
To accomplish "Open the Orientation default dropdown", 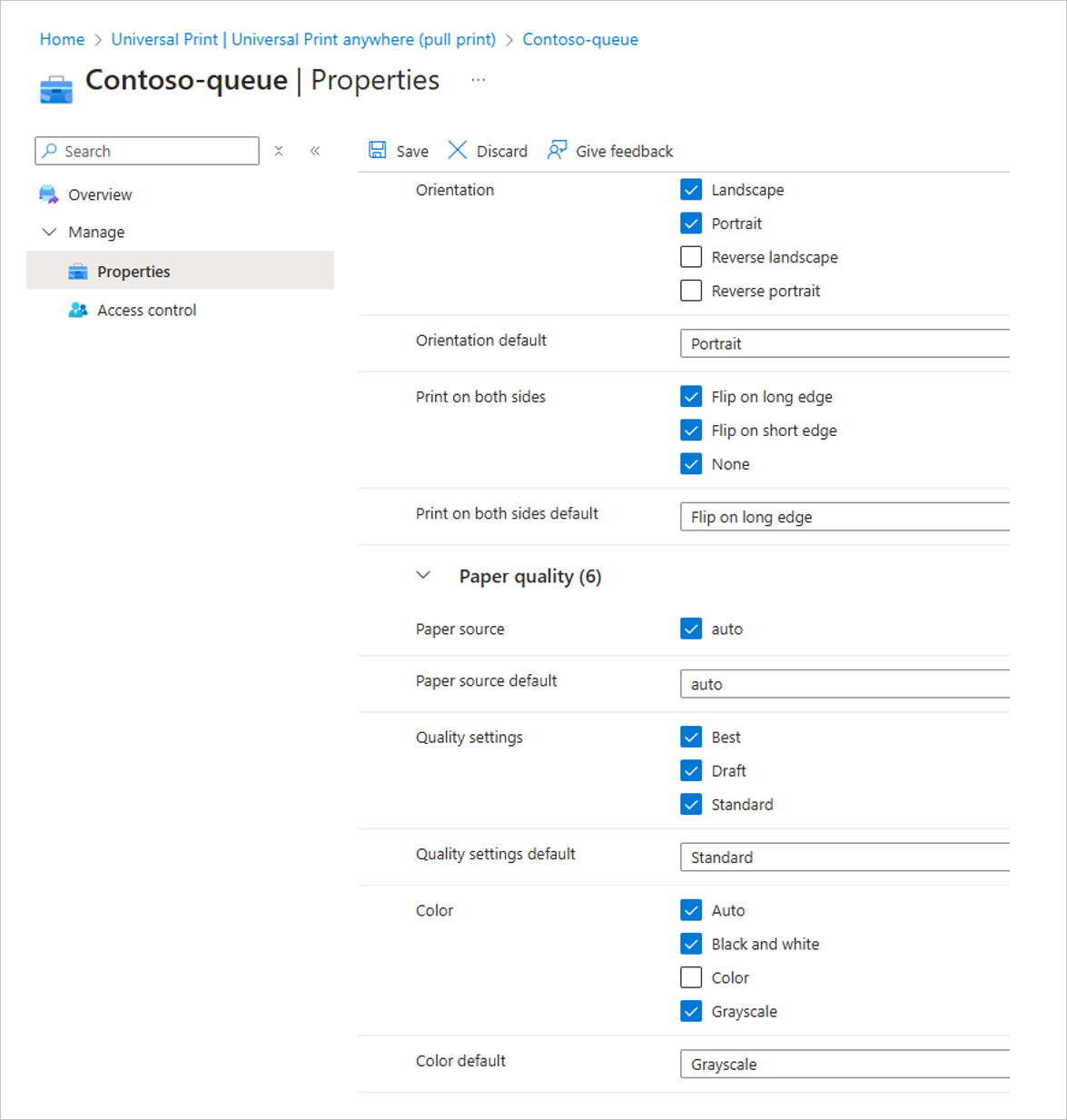I will [x=845, y=343].
